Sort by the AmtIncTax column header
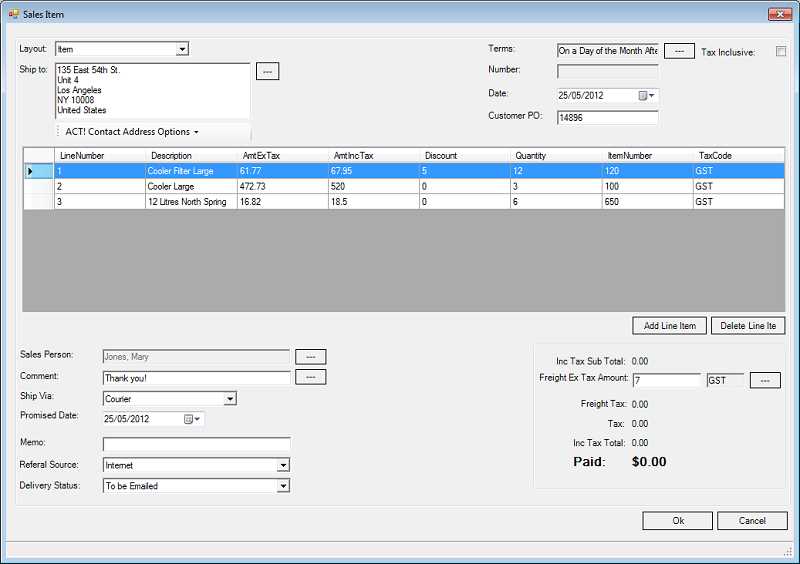 coord(373,156)
